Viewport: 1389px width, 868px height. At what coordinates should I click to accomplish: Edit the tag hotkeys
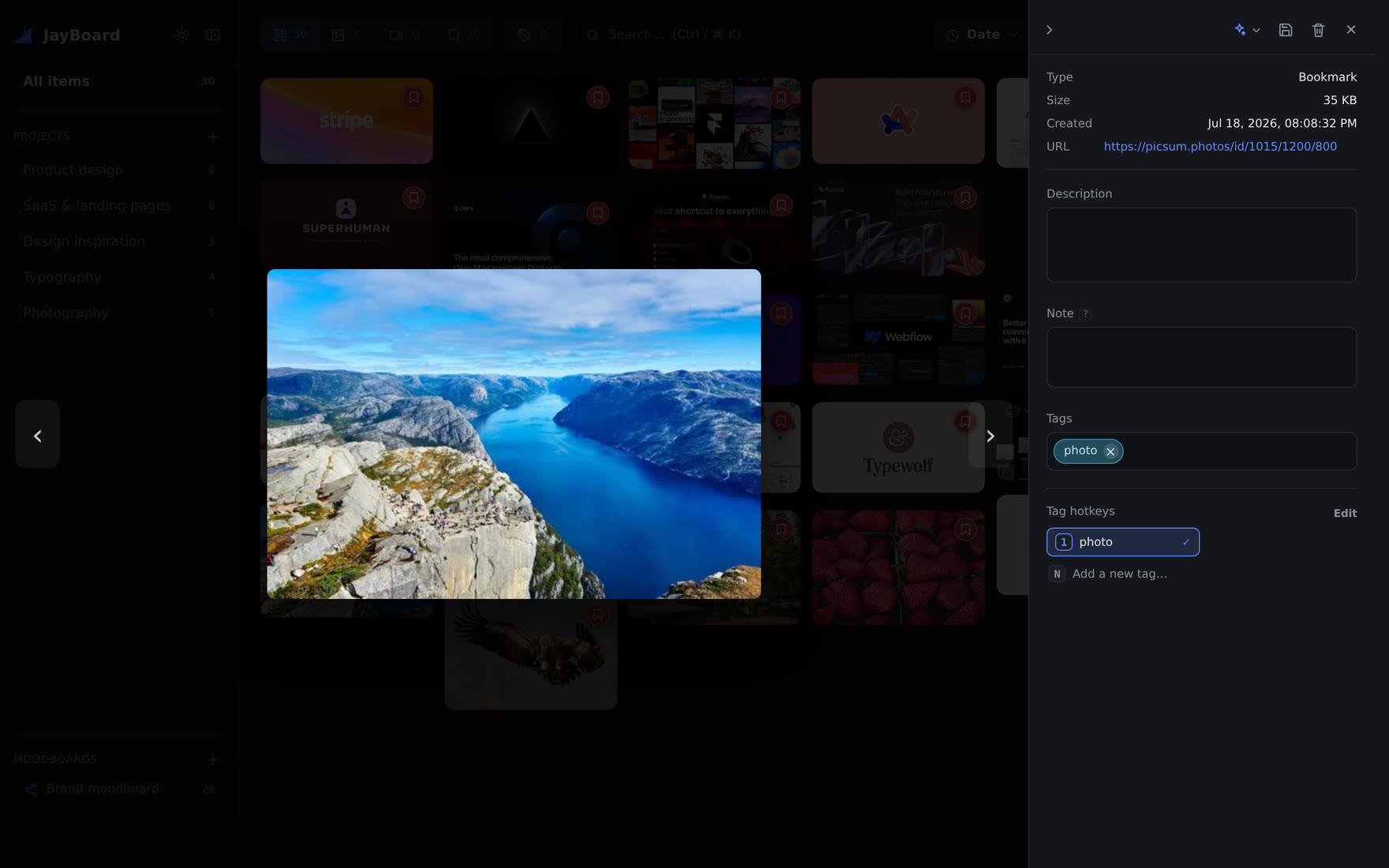[1345, 513]
